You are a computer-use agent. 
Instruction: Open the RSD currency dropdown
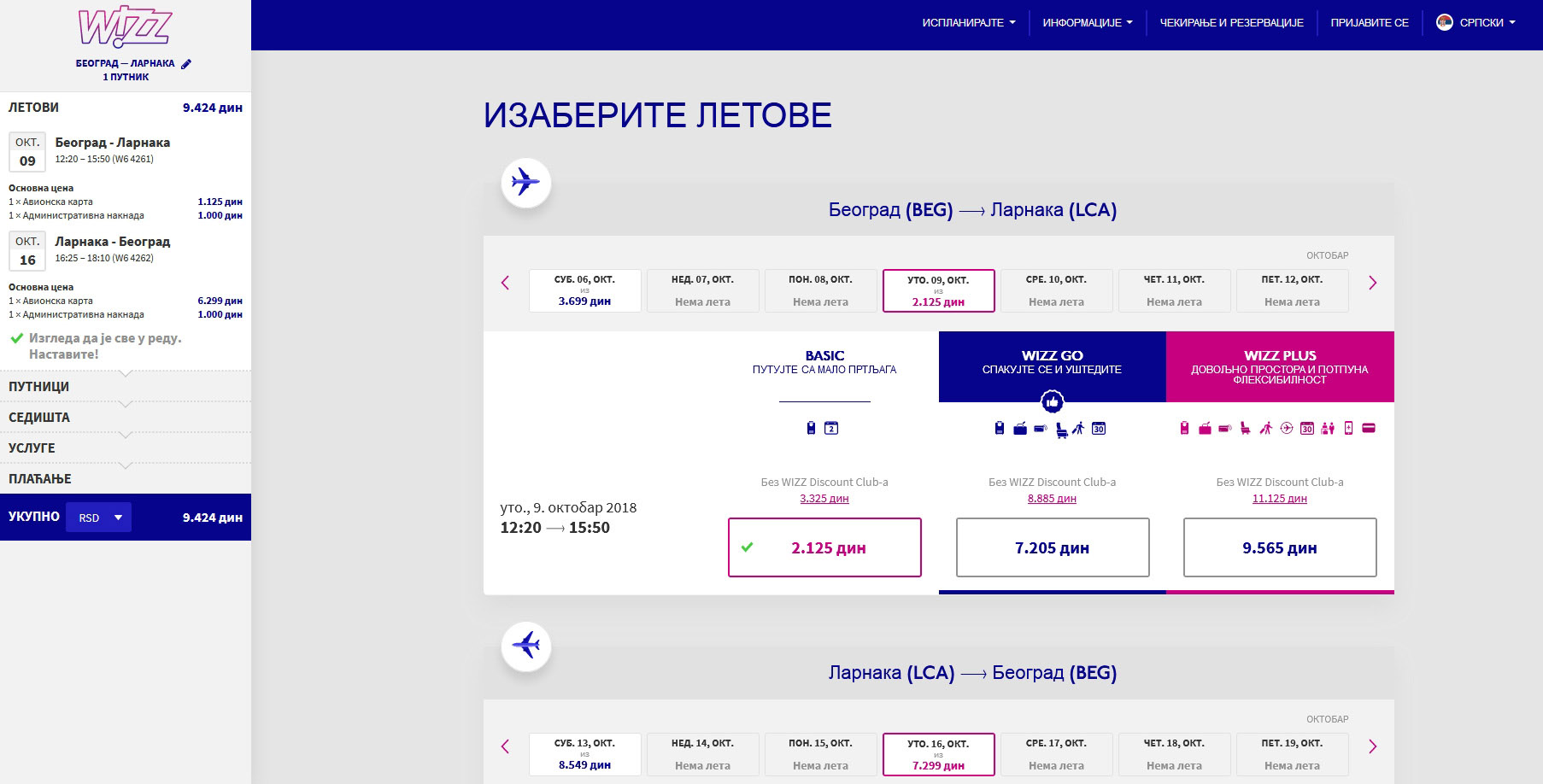98,518
